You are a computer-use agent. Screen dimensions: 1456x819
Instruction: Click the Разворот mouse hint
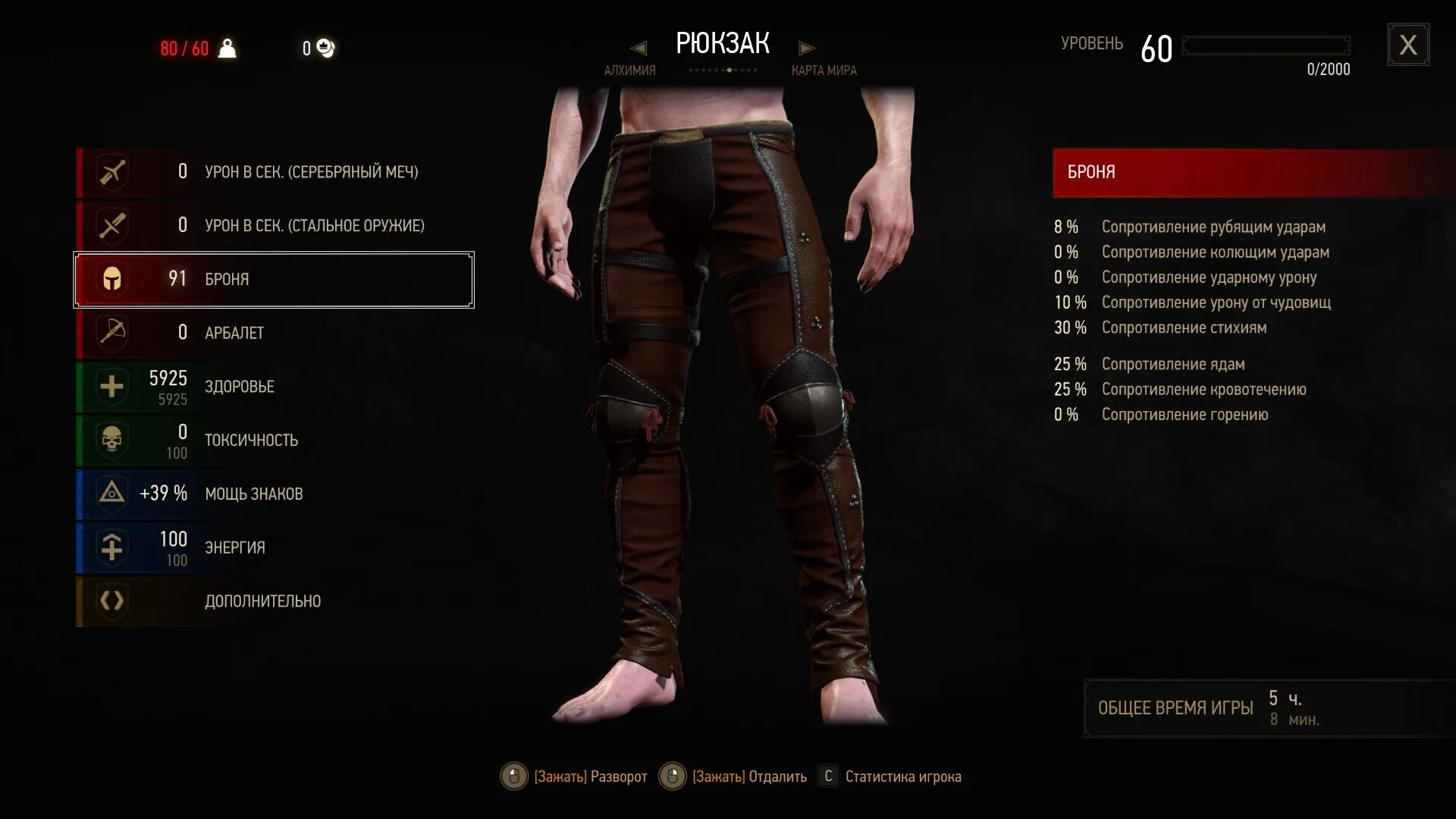click(x=574, y=777)
